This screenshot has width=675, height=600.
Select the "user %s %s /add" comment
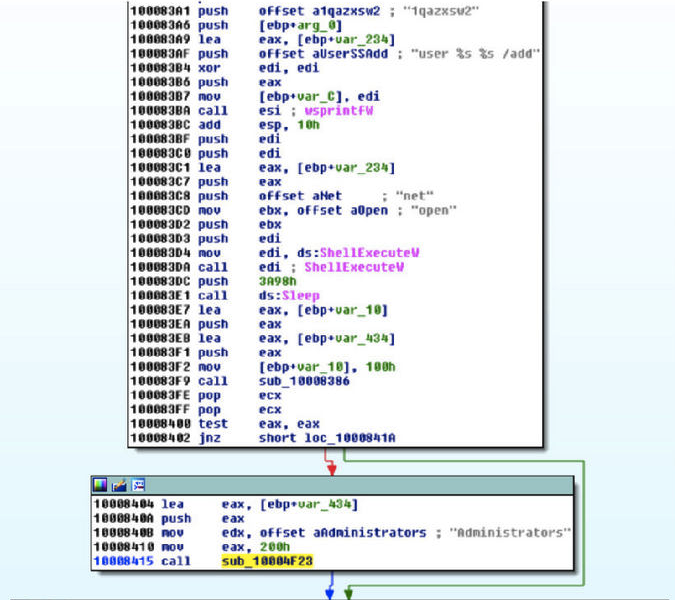coord(475,54)
